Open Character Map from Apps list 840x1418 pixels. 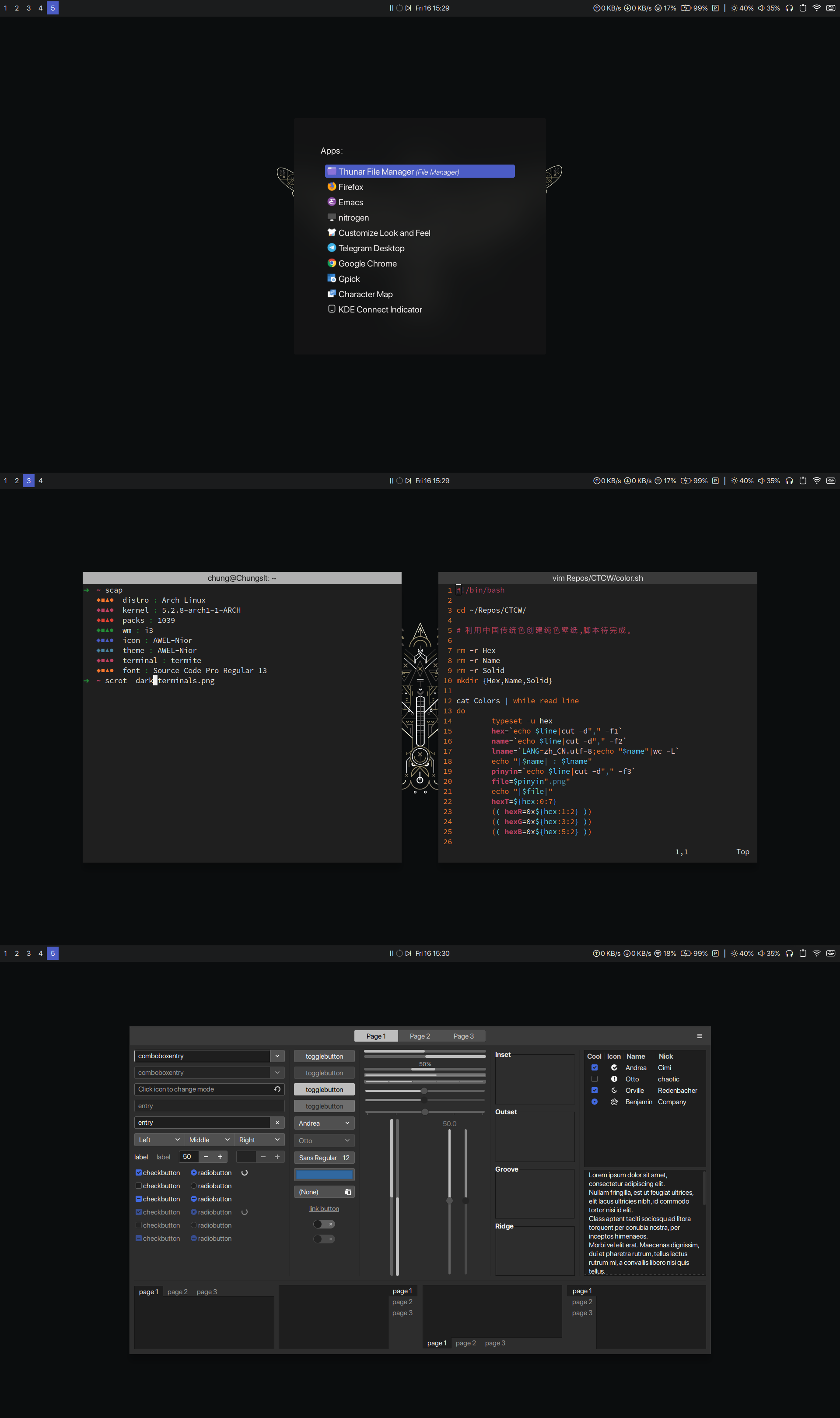(365, 294)
